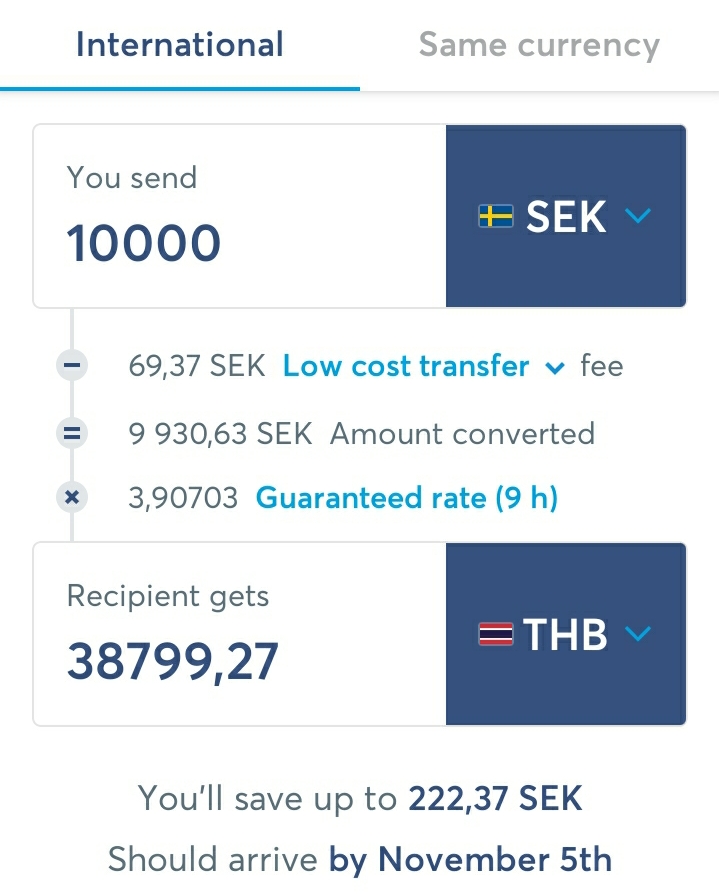Click the Swedish flag icon

[x=496, y=216]
